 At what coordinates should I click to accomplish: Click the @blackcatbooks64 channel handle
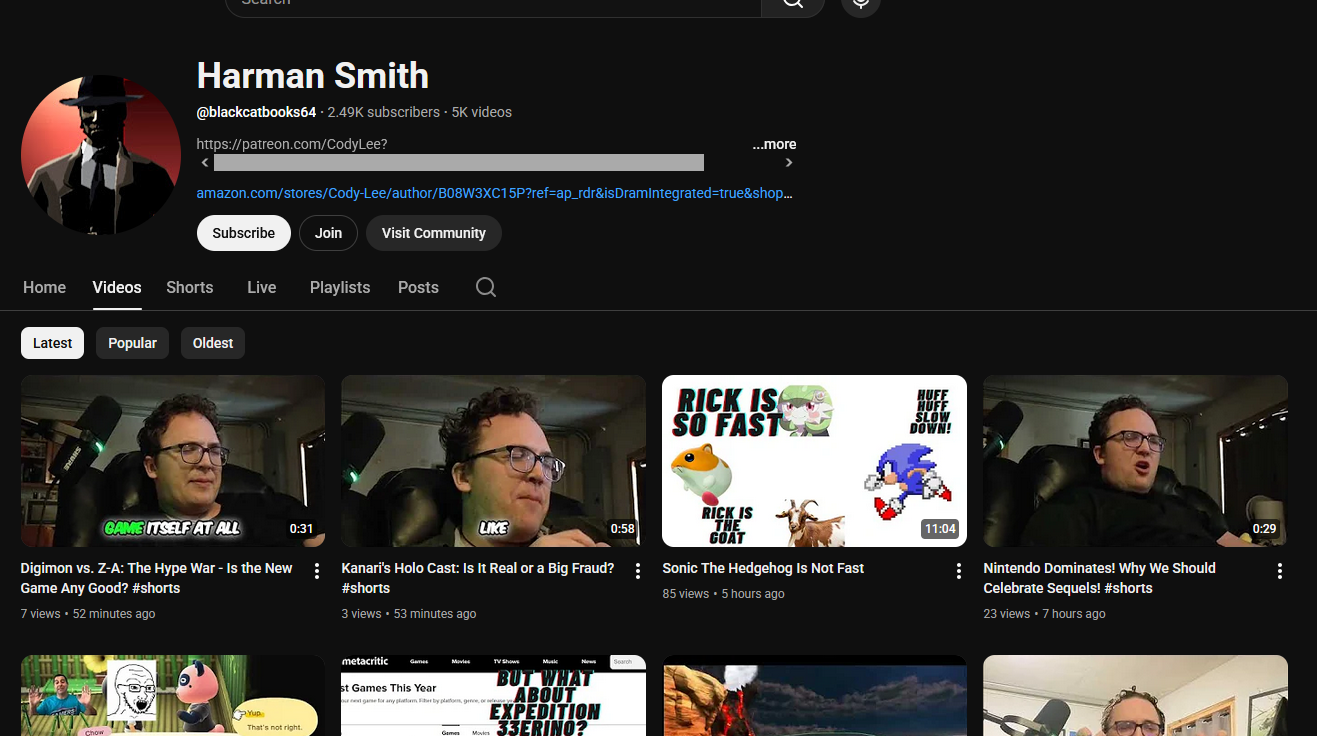(256, 112)
